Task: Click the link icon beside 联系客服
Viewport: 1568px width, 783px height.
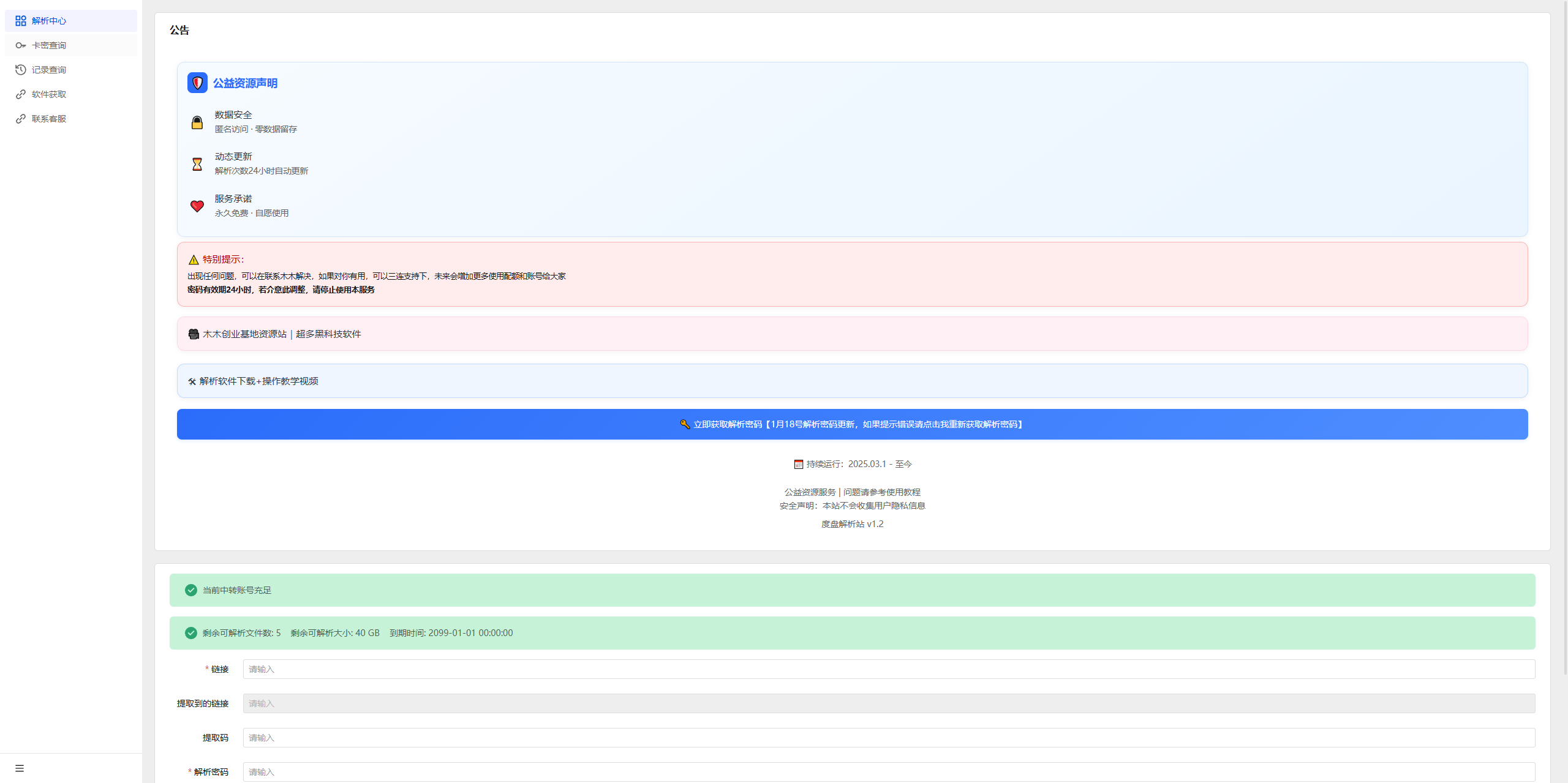Action: coord(20,119)
